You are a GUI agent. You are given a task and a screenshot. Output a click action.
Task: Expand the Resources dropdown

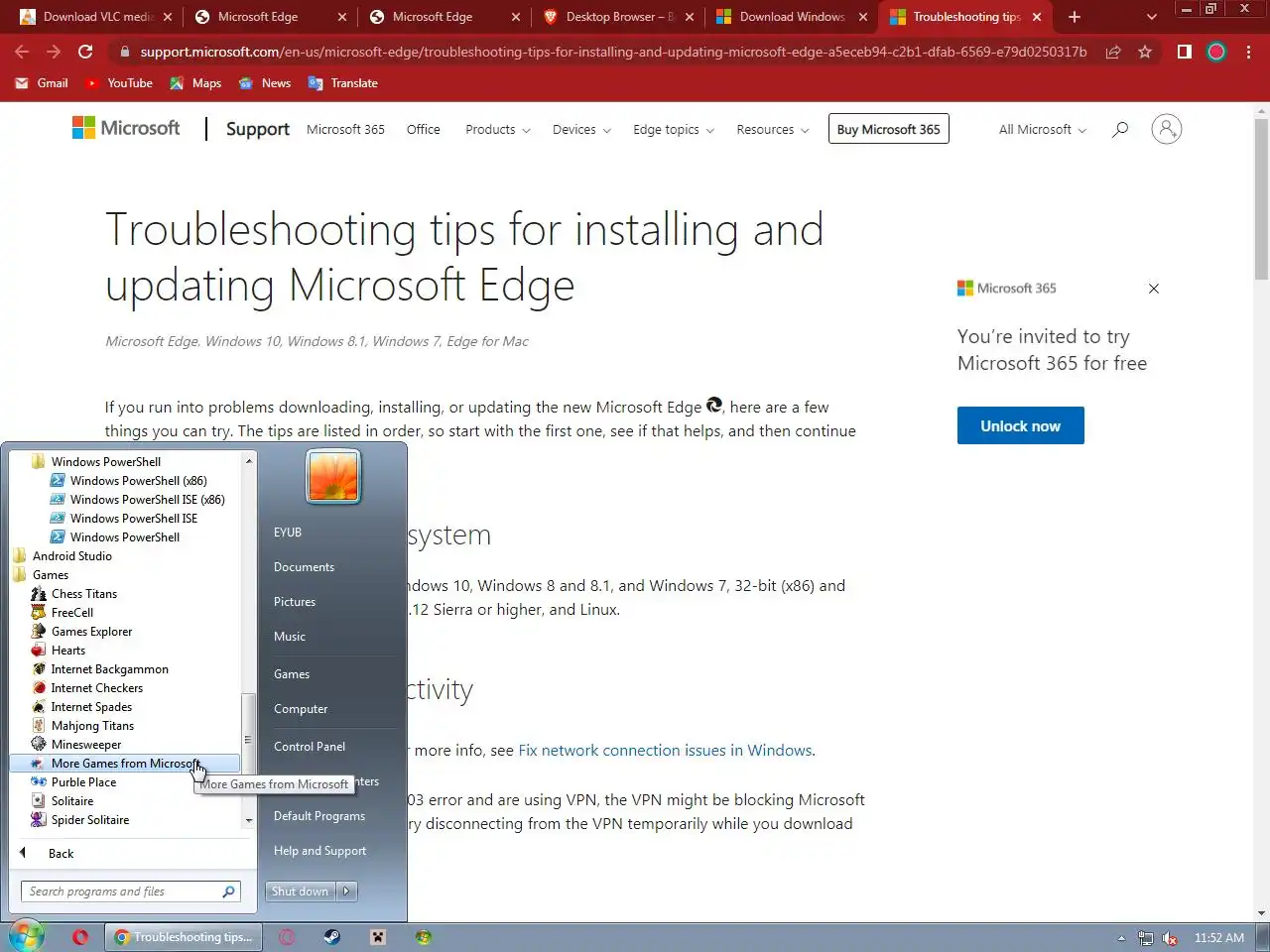coord(773,129)
